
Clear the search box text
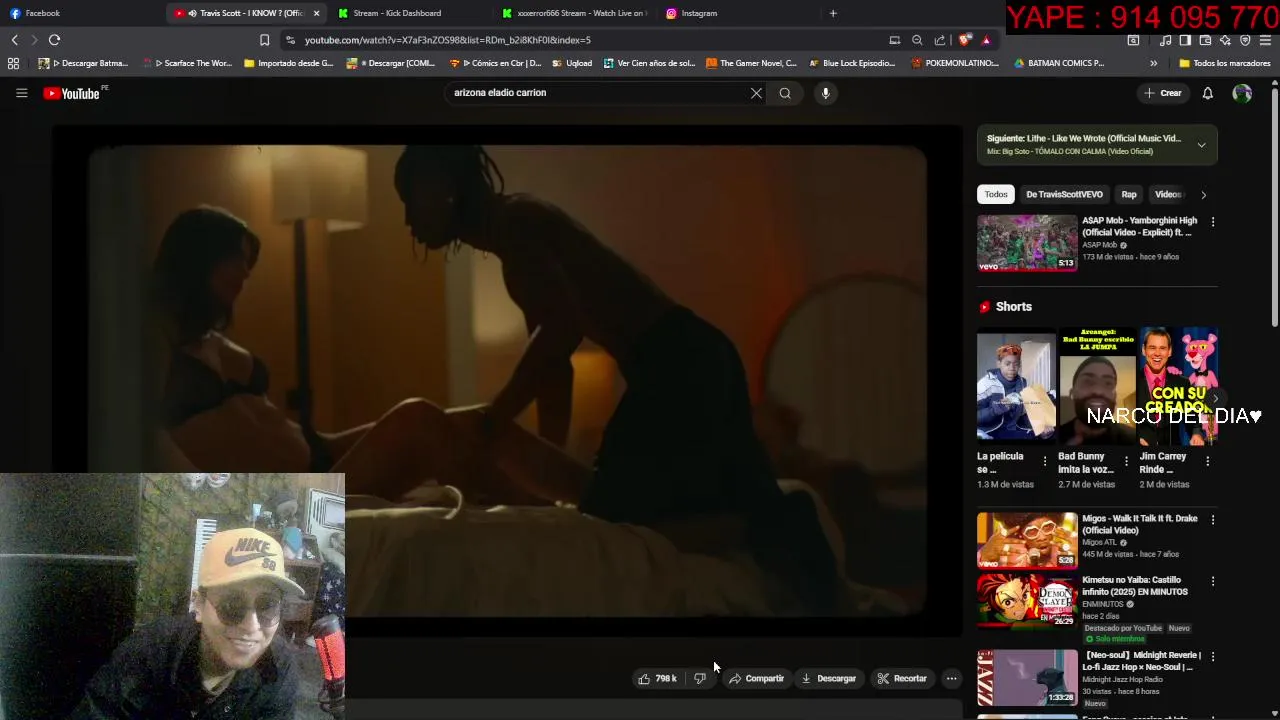click(x=756, y=93)
